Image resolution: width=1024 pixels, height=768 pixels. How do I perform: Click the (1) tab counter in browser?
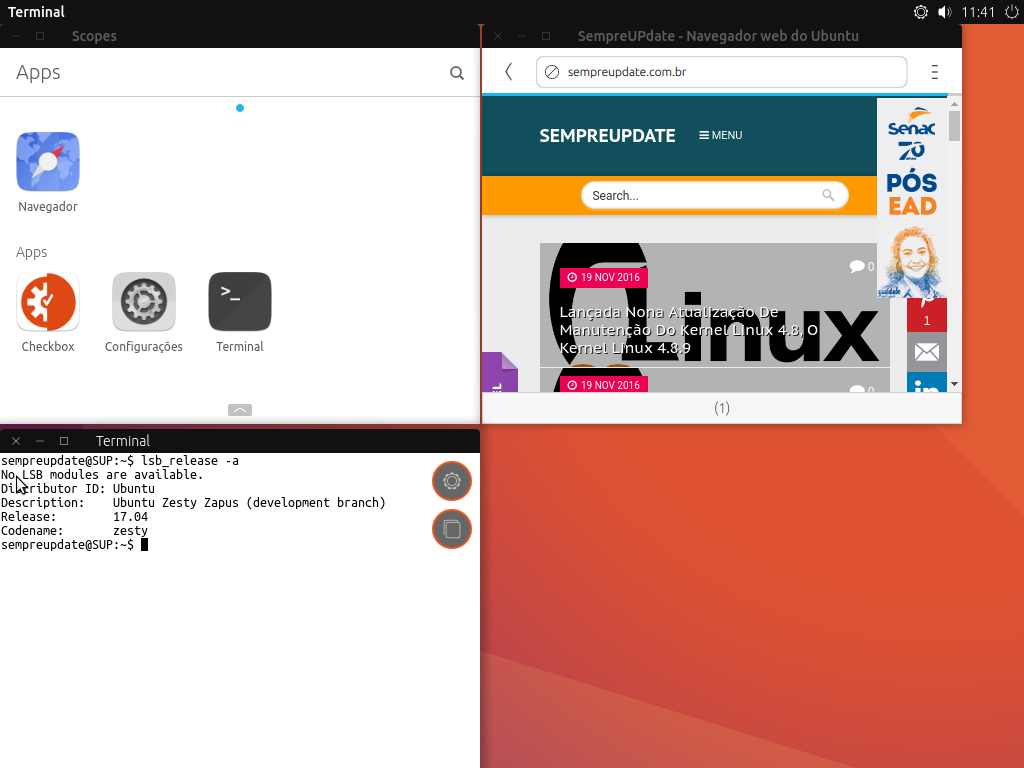[x=722, y=408]
